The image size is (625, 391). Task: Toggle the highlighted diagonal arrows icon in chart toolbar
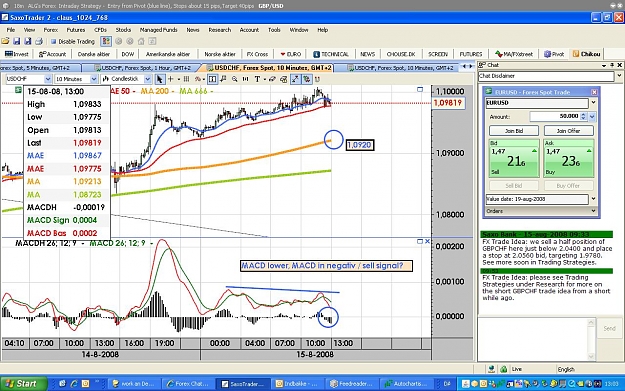295,79
